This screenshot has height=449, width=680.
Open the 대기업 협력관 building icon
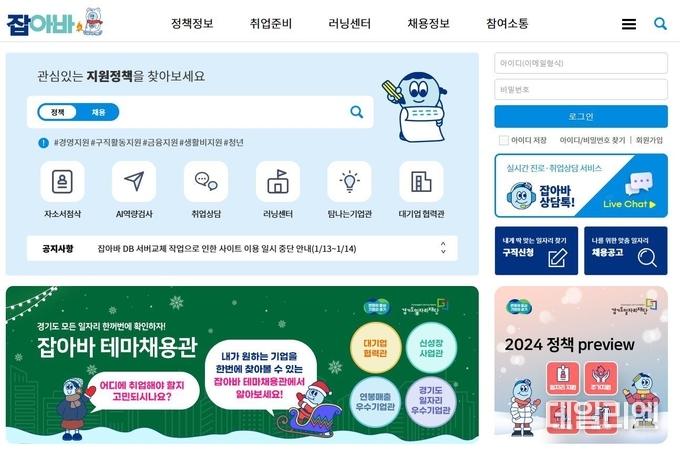pos(422,181)
